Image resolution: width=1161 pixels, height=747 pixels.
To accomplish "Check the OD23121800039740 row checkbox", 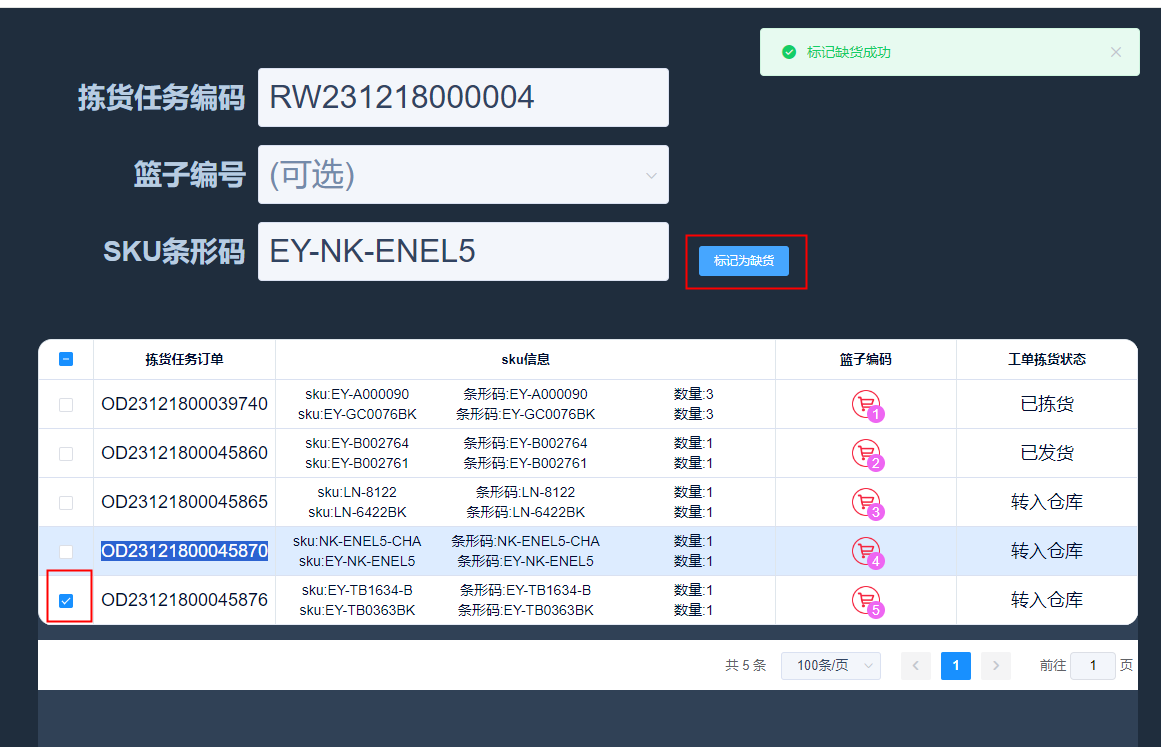I will [x=66, y=405].
